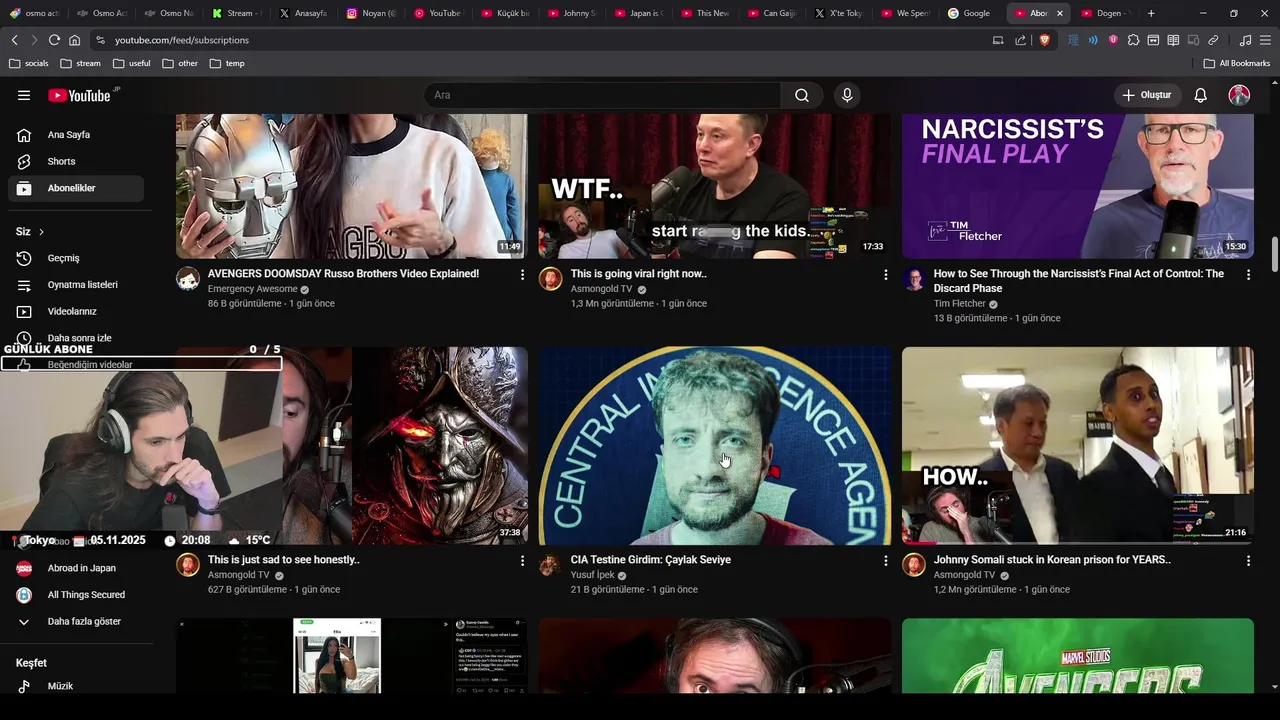The height and width of the screenshot is (720, 1280).
Task: Expand 'Daha fazla göster' subscriptions list
Action: pyautogui.click(x=76, y=621)
